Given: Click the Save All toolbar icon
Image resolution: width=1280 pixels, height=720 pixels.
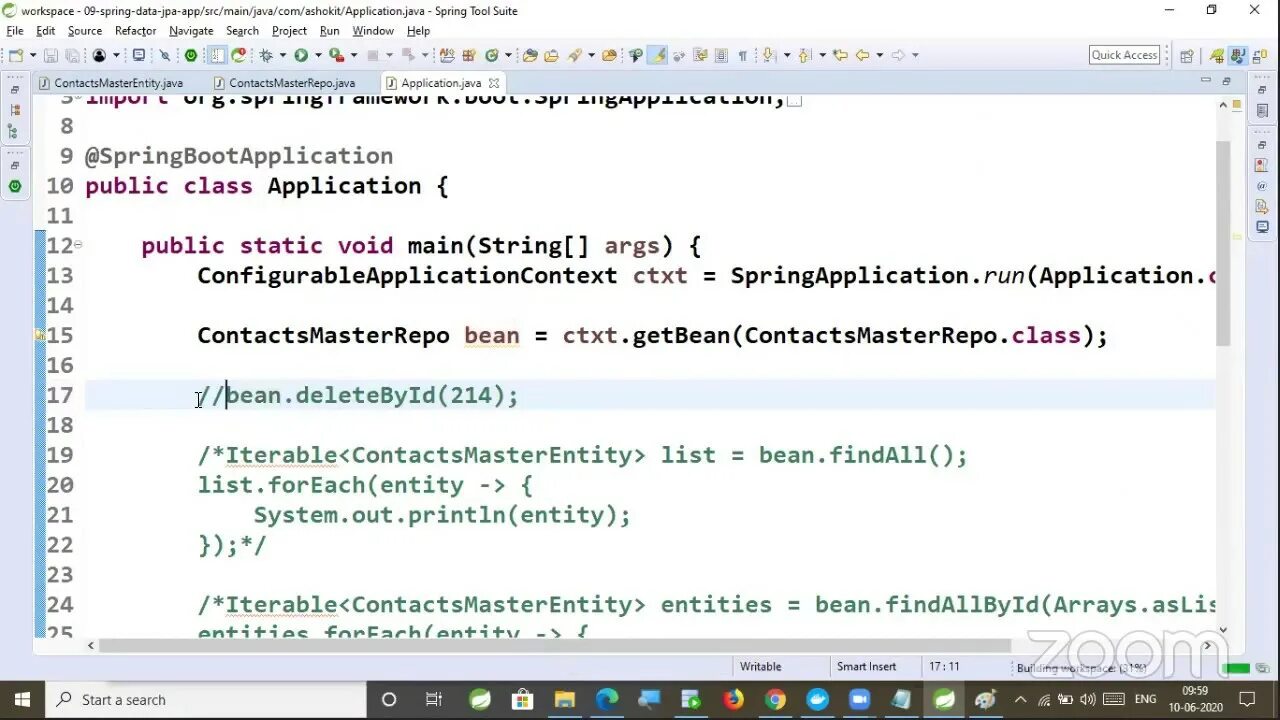Looking at the screenshot, I should coord(72,55).
